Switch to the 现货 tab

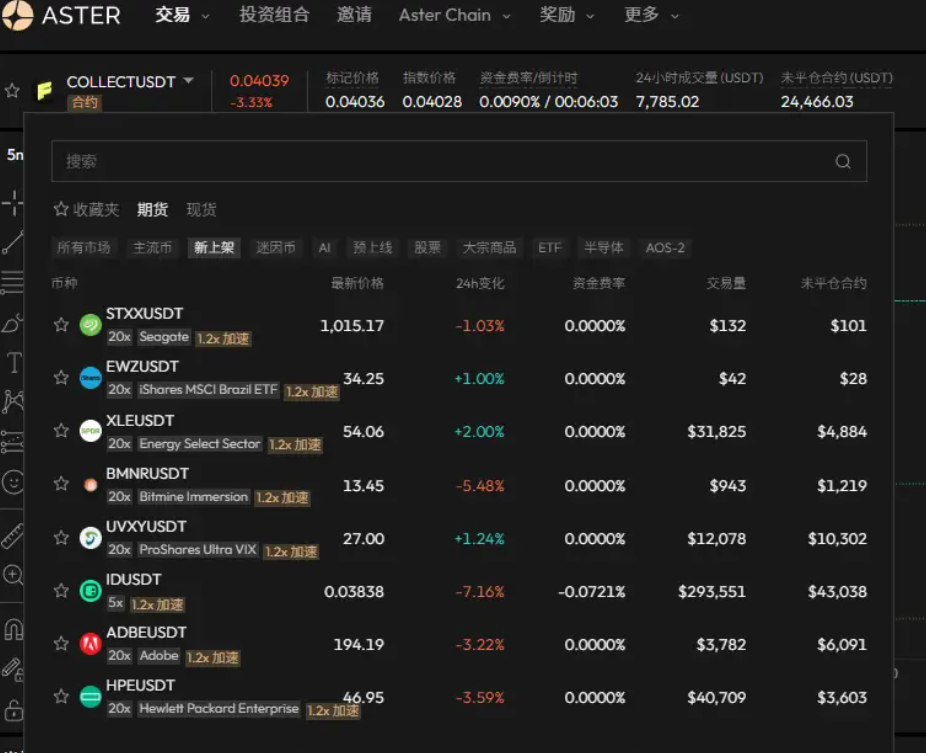click(x=201, y=210)
